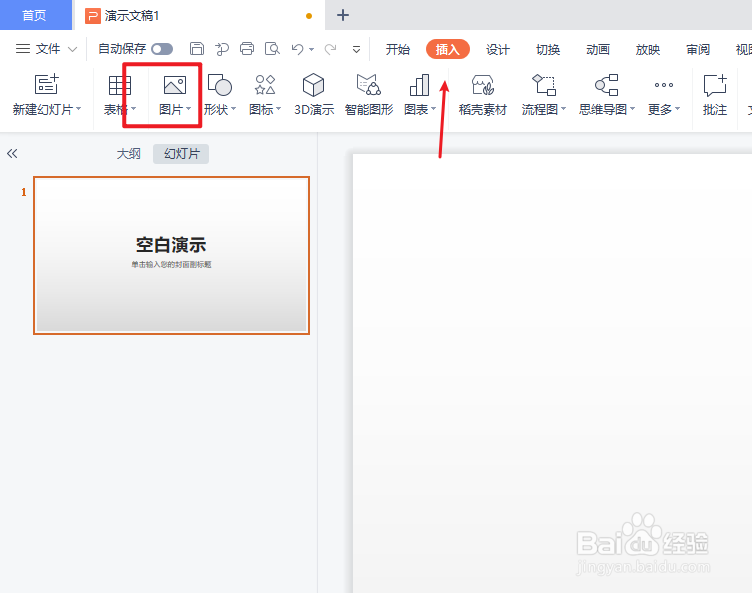This screenshot has width=752, height=593.
Task: Open the Transitions (切换) tab
Action: click(548, 49)
